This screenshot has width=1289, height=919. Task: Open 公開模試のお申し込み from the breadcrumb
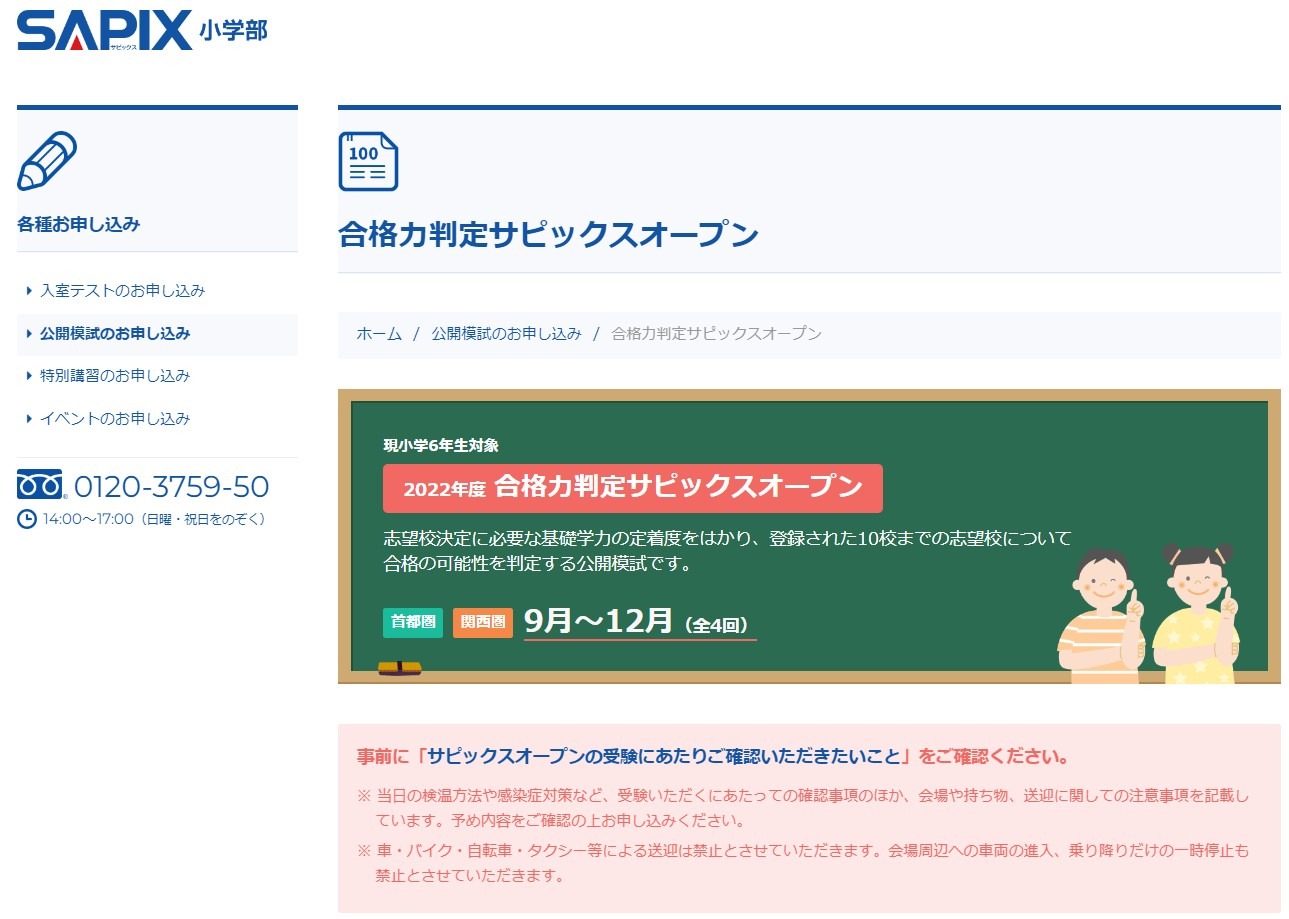(x=506, y=333)
